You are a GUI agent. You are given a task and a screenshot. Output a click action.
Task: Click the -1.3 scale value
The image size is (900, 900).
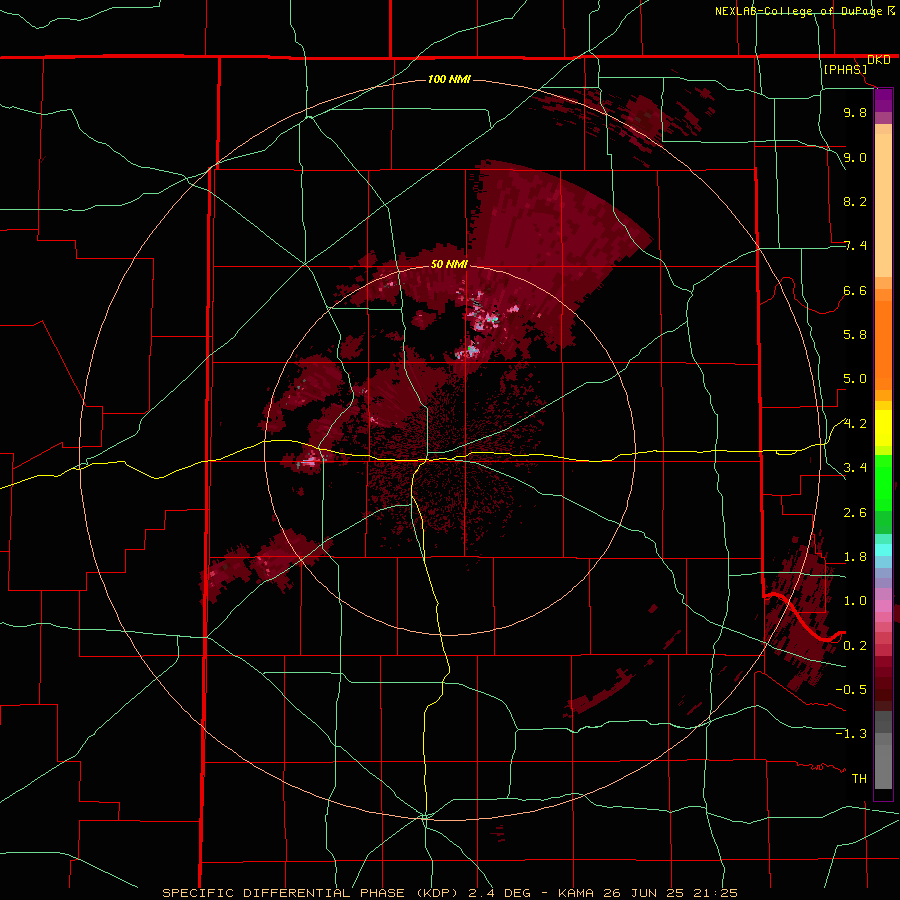tap(851, 734)
